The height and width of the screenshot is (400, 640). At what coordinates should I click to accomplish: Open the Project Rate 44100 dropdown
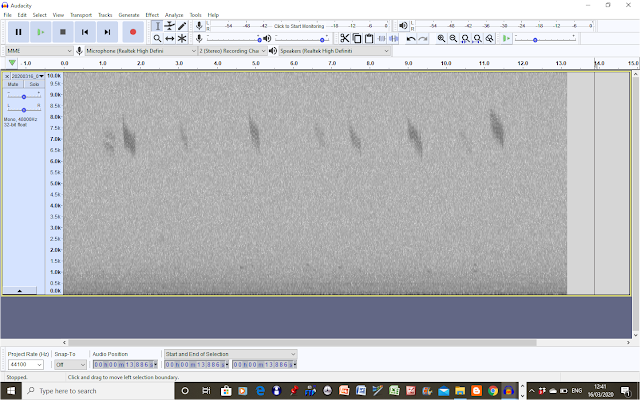point(26,364)
